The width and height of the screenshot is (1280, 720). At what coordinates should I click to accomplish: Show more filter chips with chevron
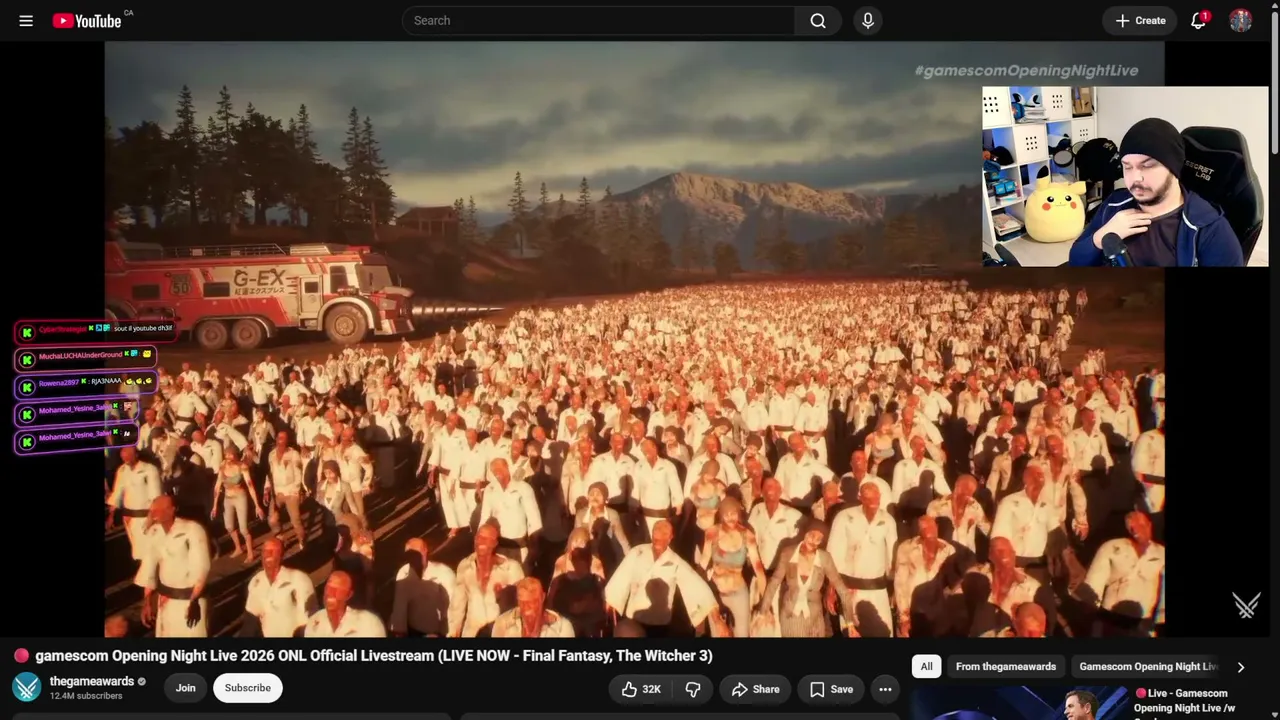(1241, 667)
